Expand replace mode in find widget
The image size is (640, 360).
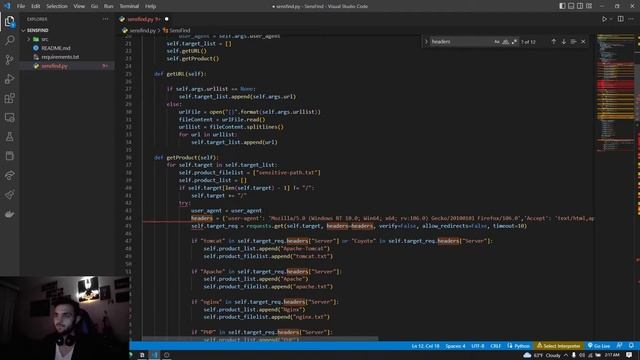coord(426,42)
